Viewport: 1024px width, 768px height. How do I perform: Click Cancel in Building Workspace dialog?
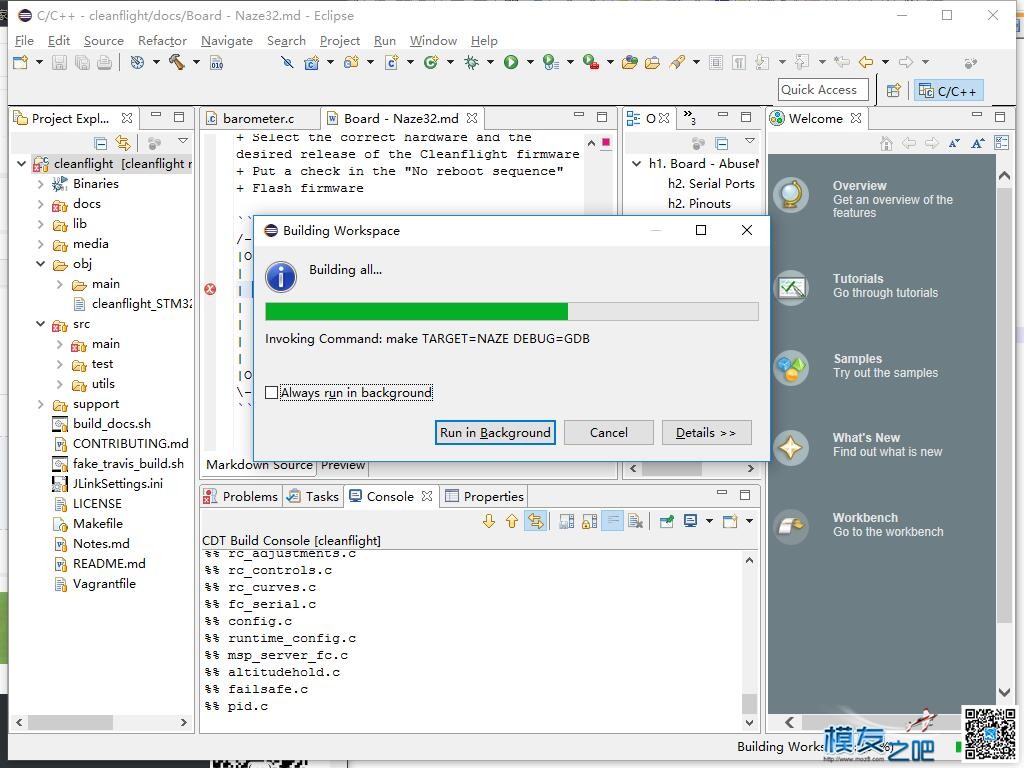click(x=609, y=432)
